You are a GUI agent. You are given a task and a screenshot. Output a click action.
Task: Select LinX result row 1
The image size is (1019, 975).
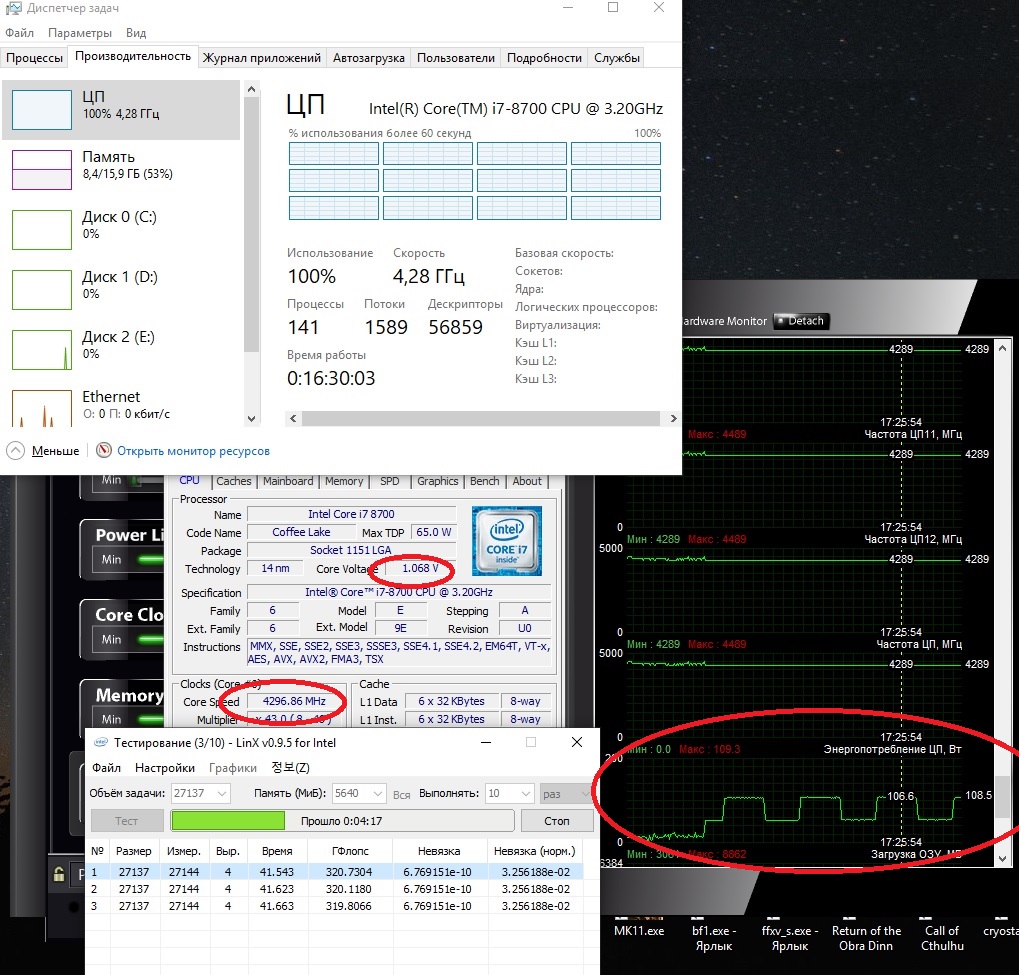click(335, 872)
